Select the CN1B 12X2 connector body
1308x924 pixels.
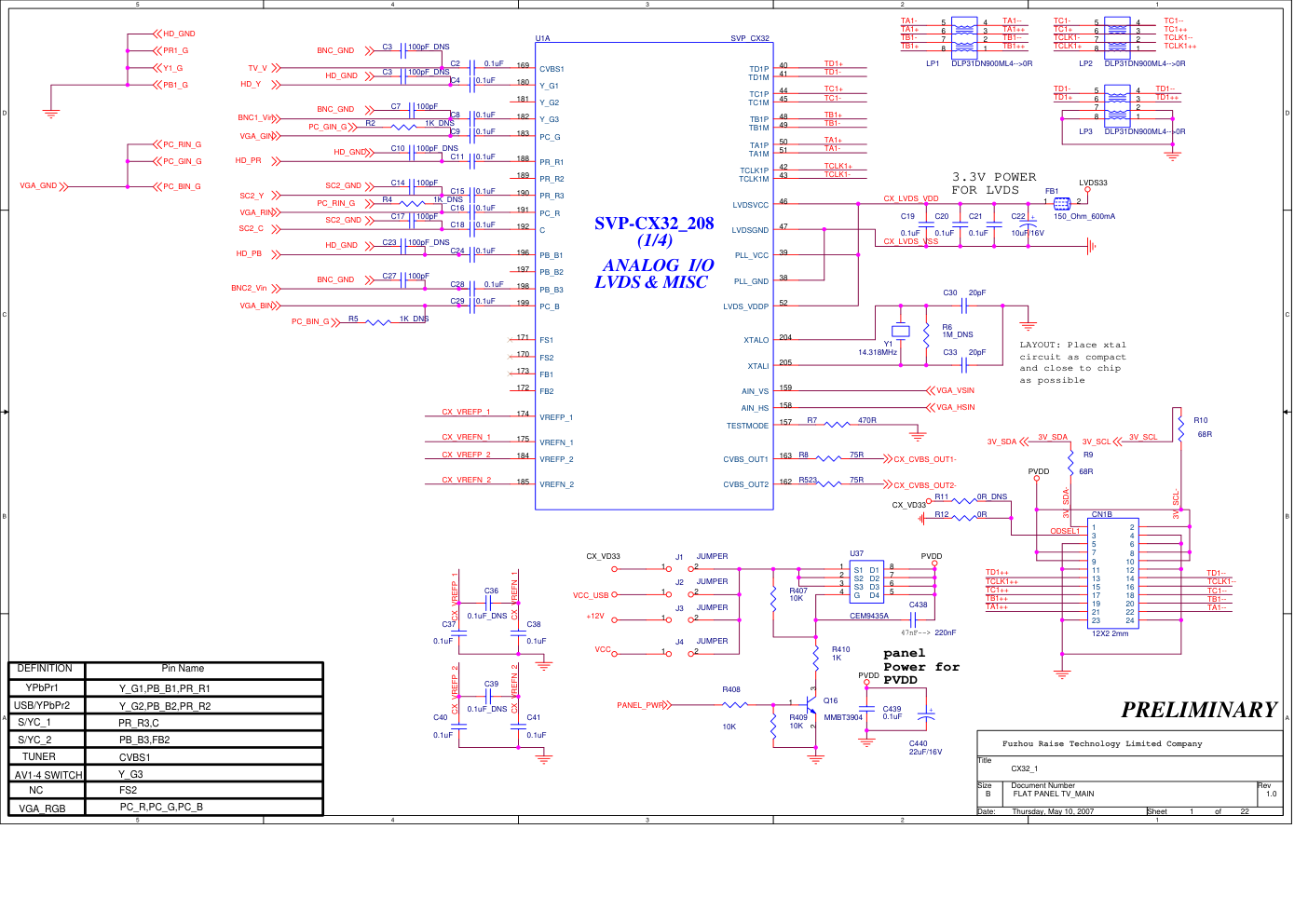(x=1113, y=574)
